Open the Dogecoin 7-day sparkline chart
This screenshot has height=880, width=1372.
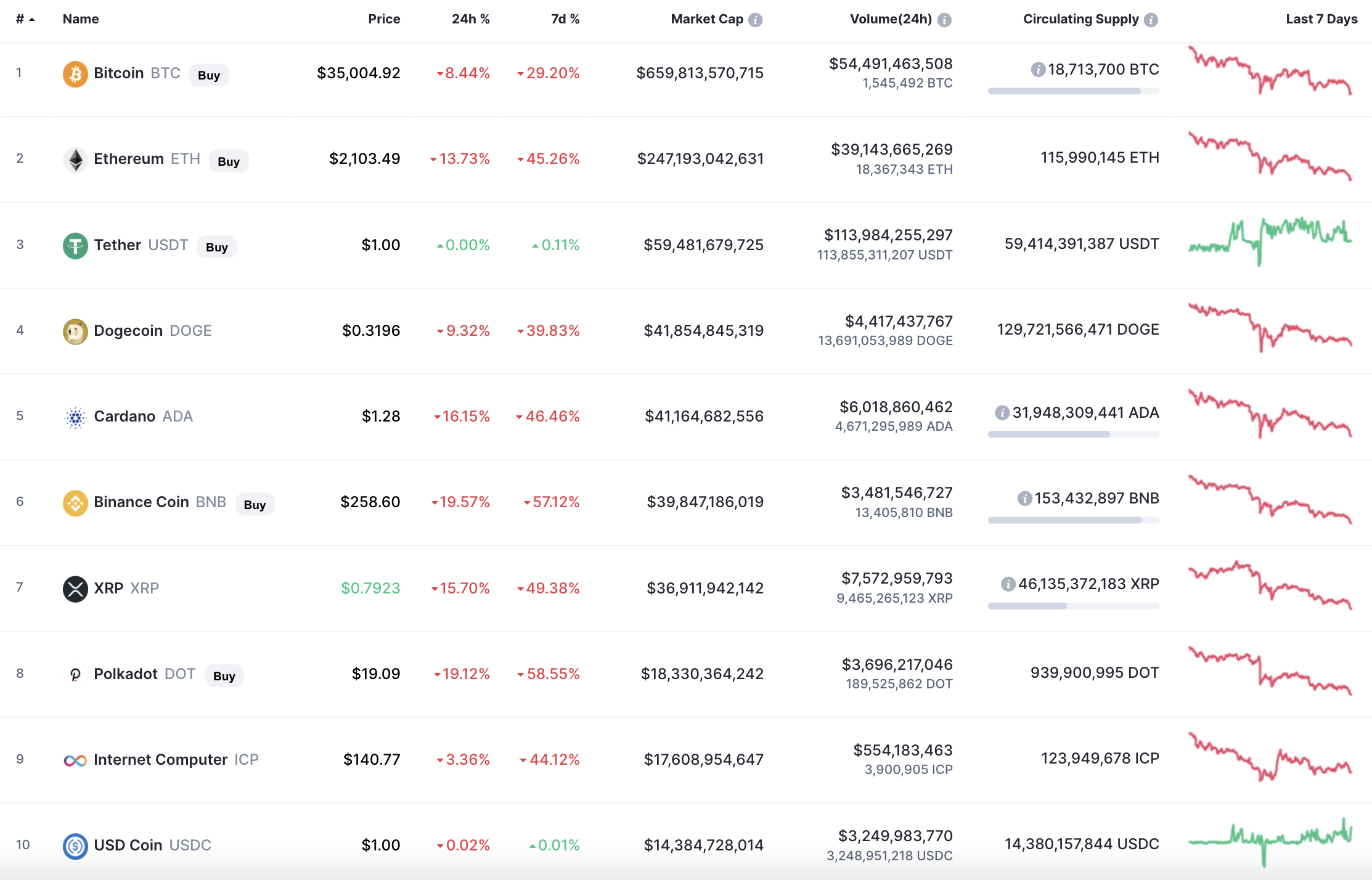pyautogui.click(x=1270, y=327)
